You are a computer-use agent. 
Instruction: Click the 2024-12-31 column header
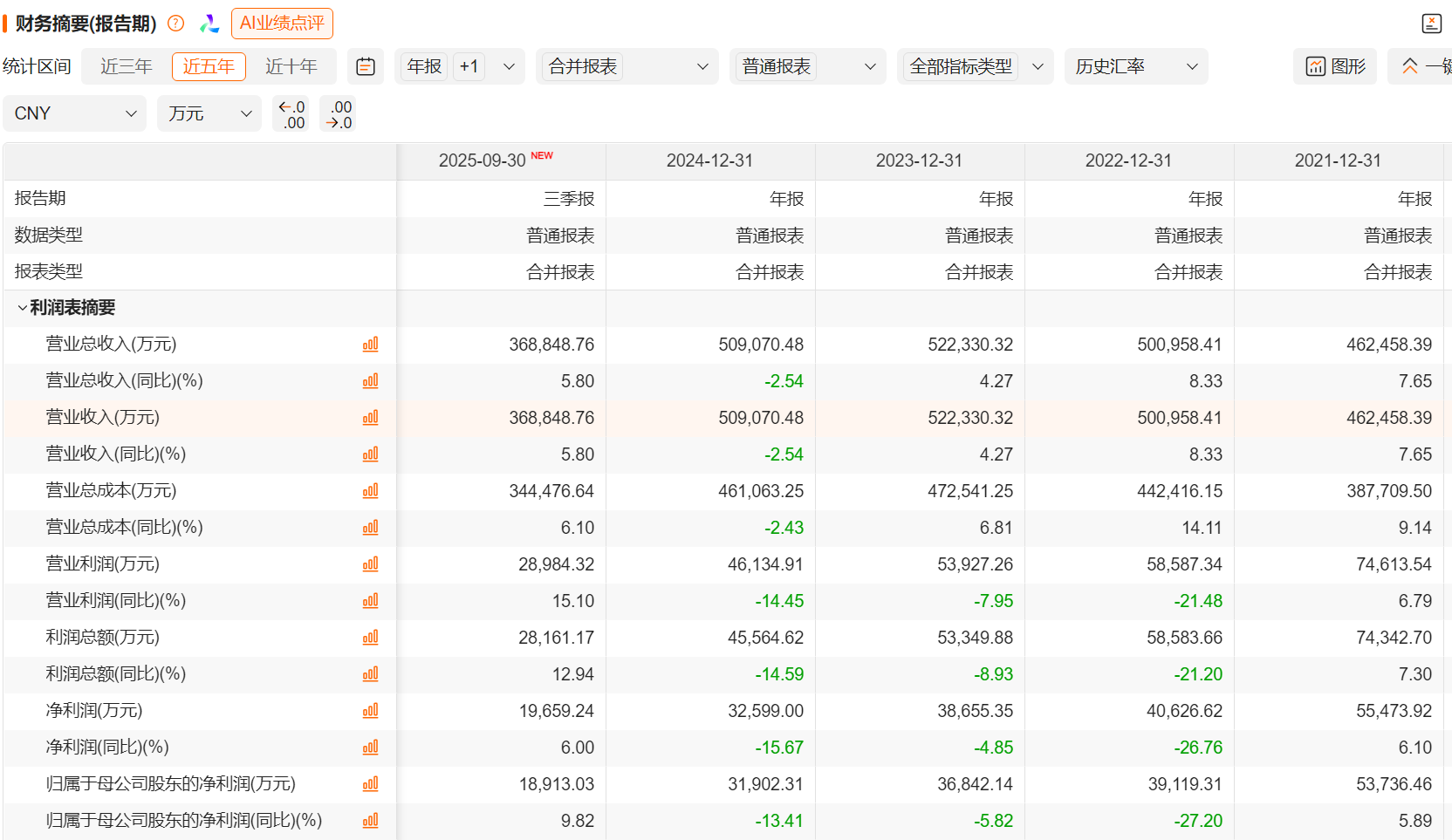tap(709, 160)
